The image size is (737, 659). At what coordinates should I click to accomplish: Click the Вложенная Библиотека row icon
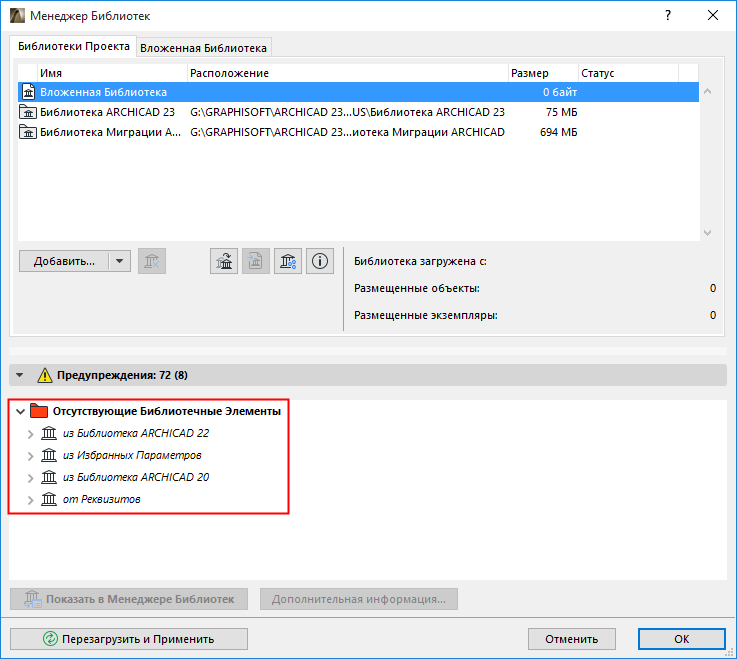29,92
